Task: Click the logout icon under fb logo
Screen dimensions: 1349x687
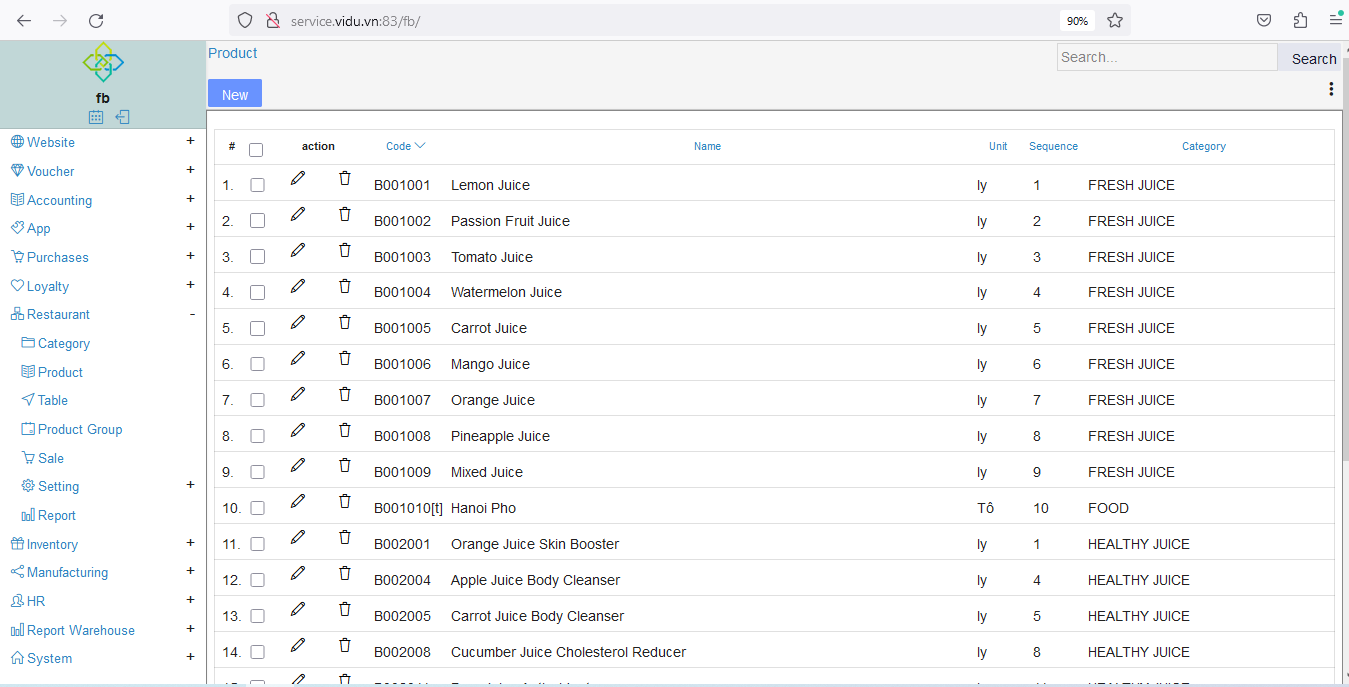Action: [x=122, y=117]
